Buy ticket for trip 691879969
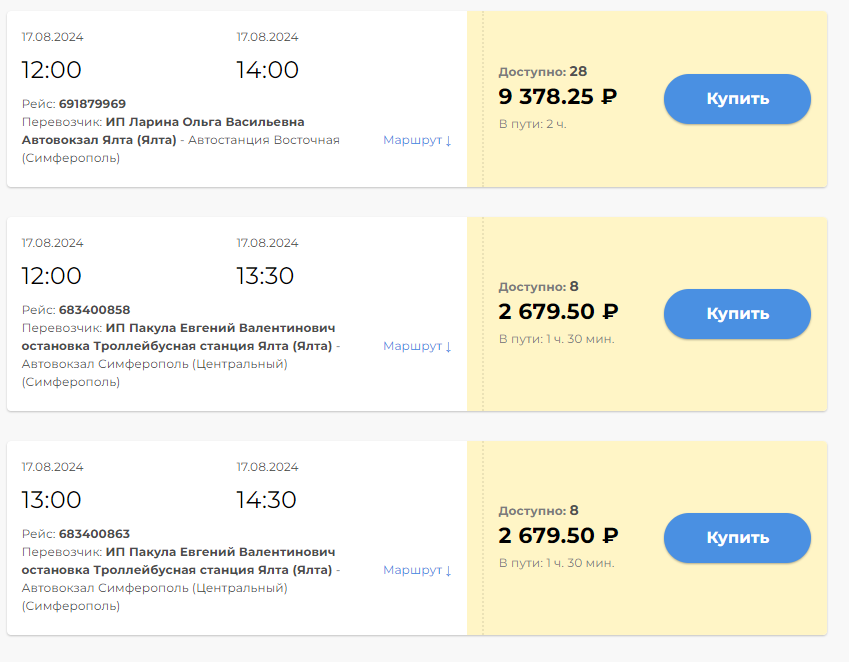The height and width of the screenshot is (662, 849). pos(737,99)
